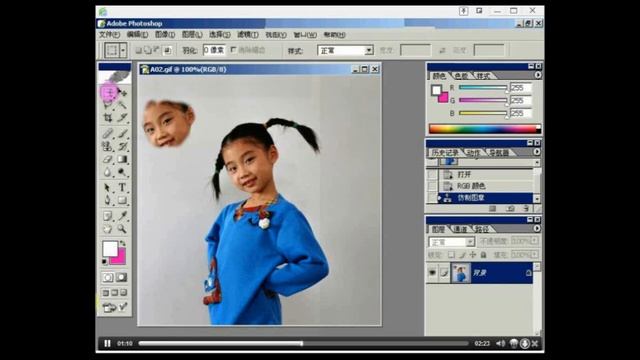Select the Slice tool
This screenshot has height=360, width=640.
(122, 118)
